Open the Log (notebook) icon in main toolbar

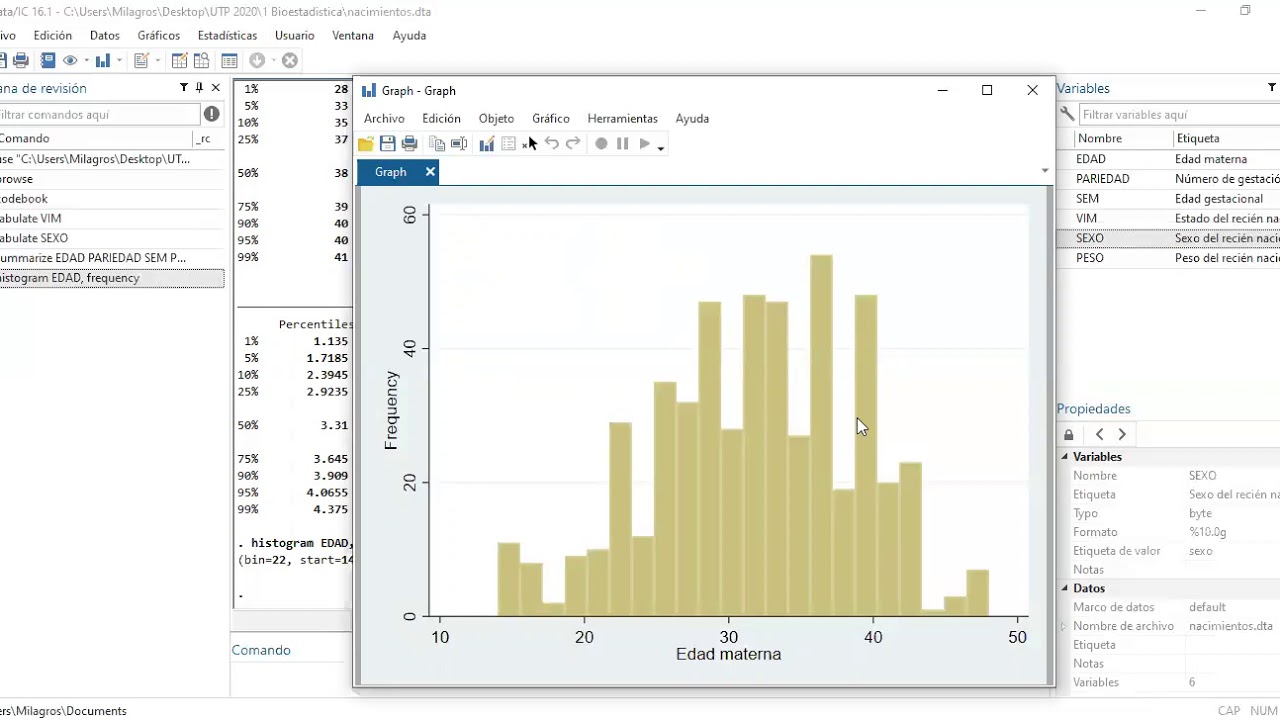coord(48,61)
